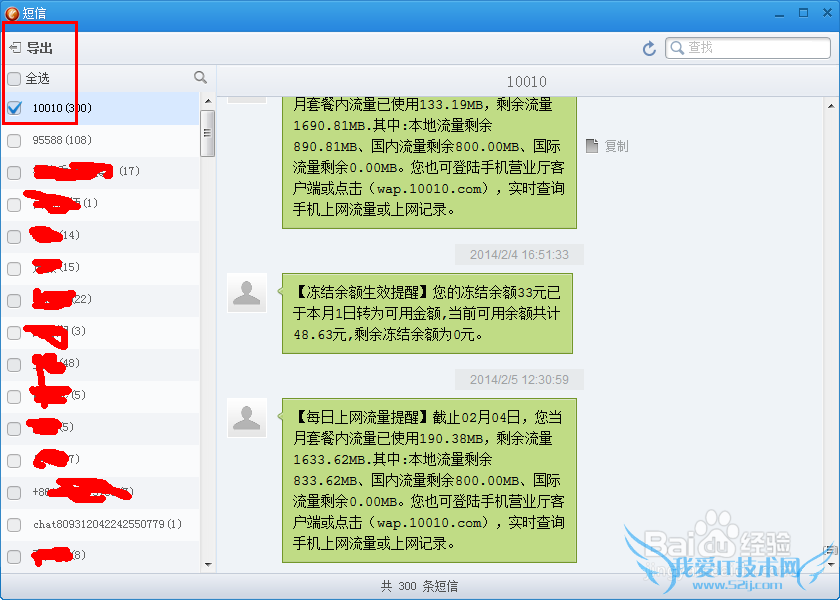Click the 共 300 条短信 status bar text
This screenshot has width=840, height=600.
coord(419,586)
